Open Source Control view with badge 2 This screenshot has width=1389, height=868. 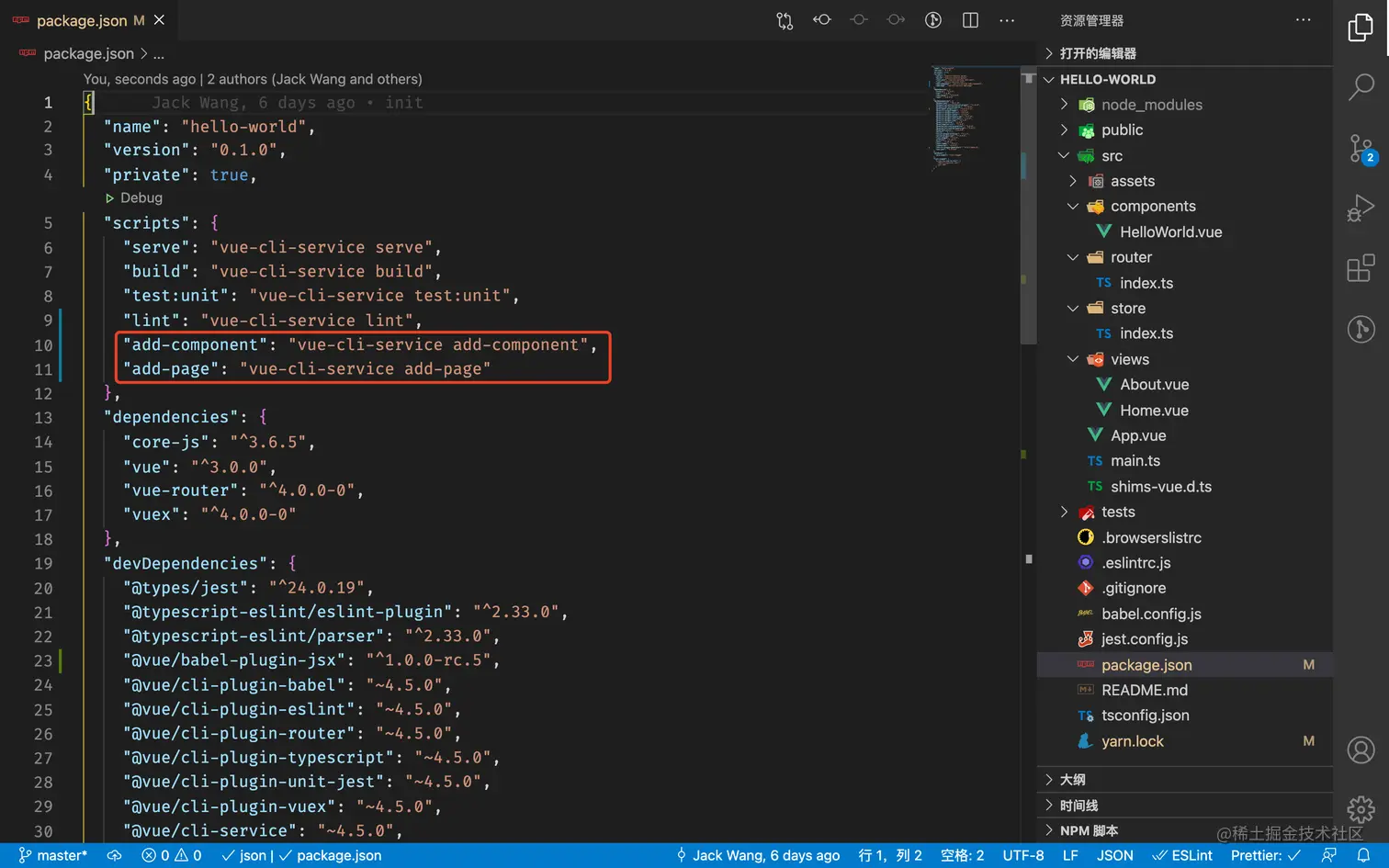(x=1361, y=149)
